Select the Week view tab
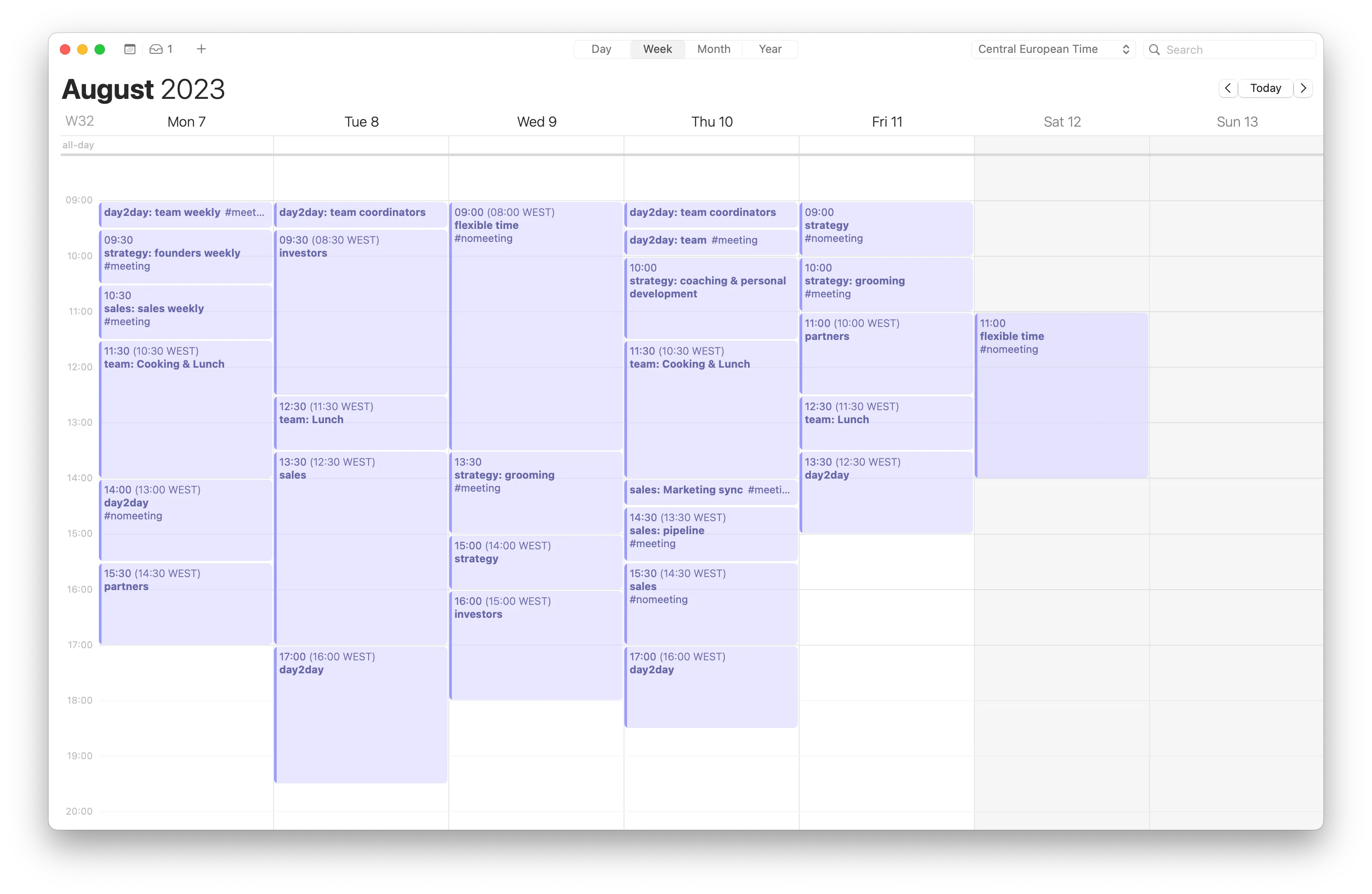The height and width of the screenshot is (894, 1372). click(657, 49)
